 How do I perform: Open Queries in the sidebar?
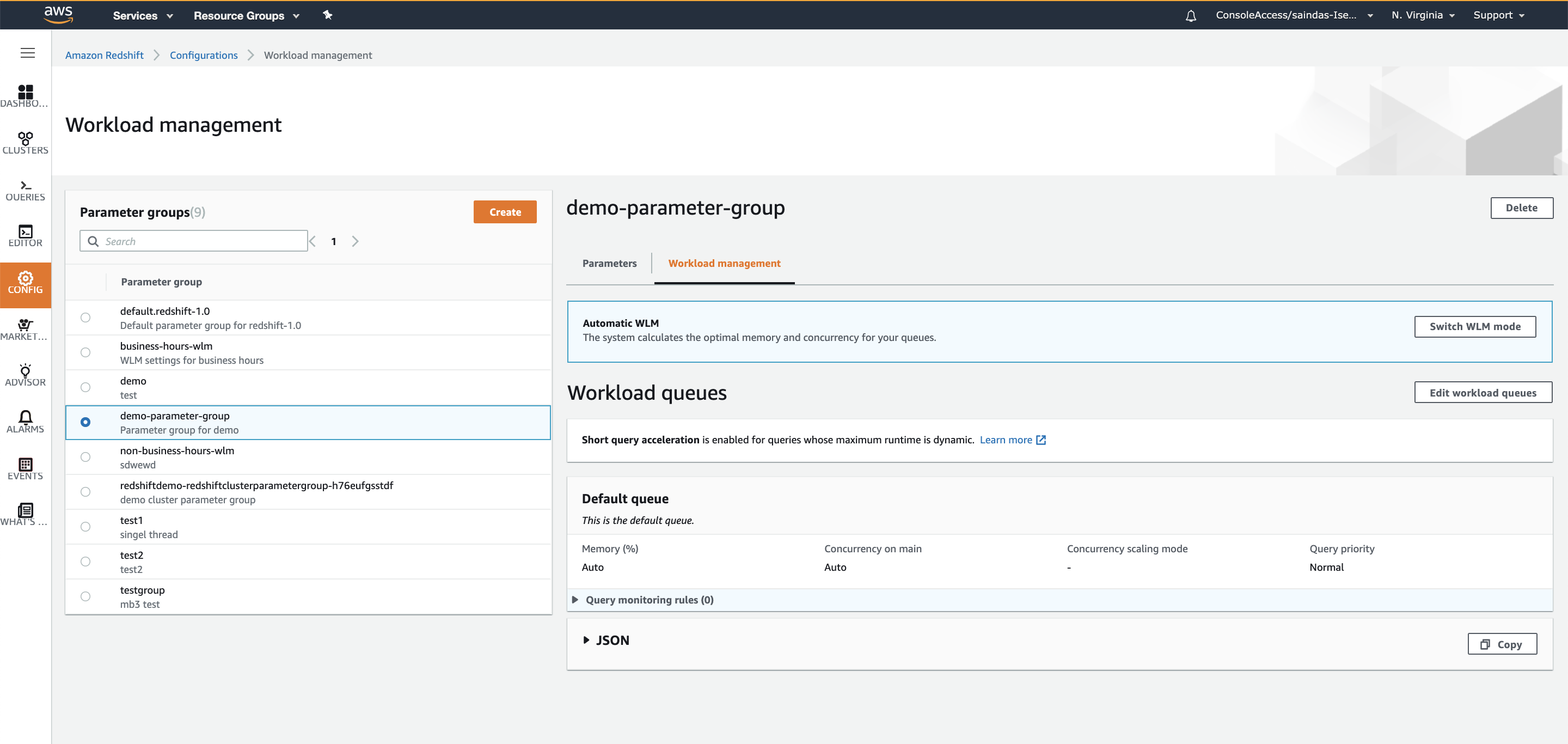pos(25,190)
